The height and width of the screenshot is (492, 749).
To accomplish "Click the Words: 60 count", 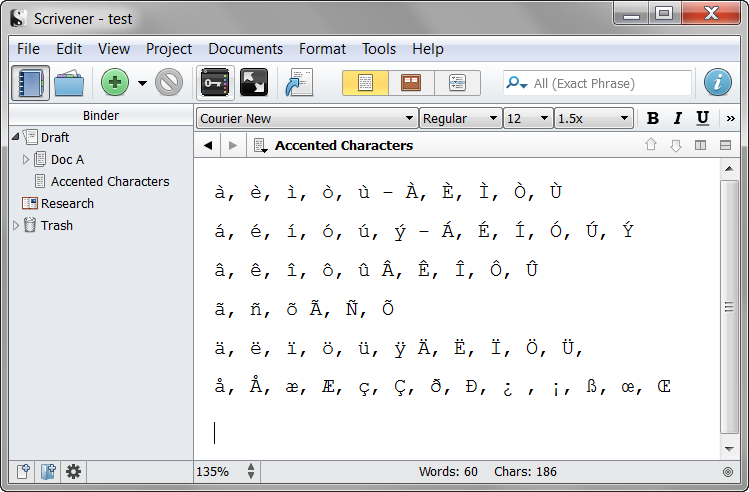I will pos(448,471).
